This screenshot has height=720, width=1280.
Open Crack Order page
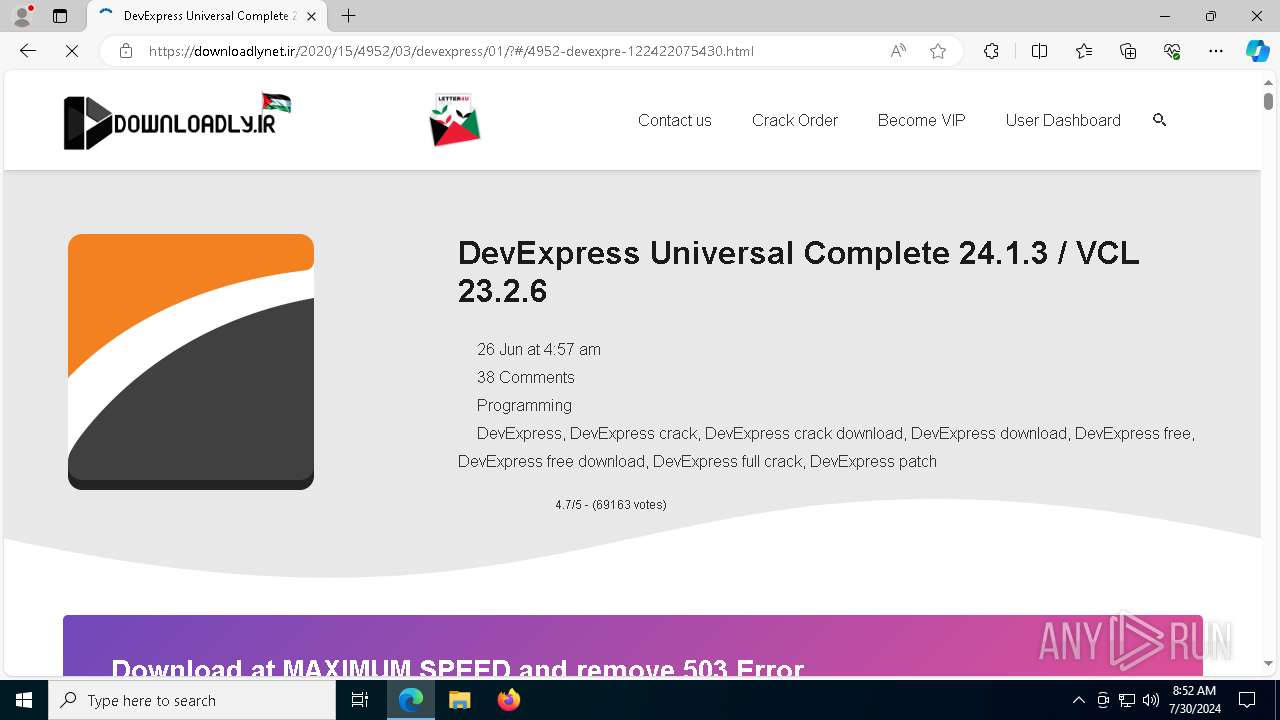795,120
